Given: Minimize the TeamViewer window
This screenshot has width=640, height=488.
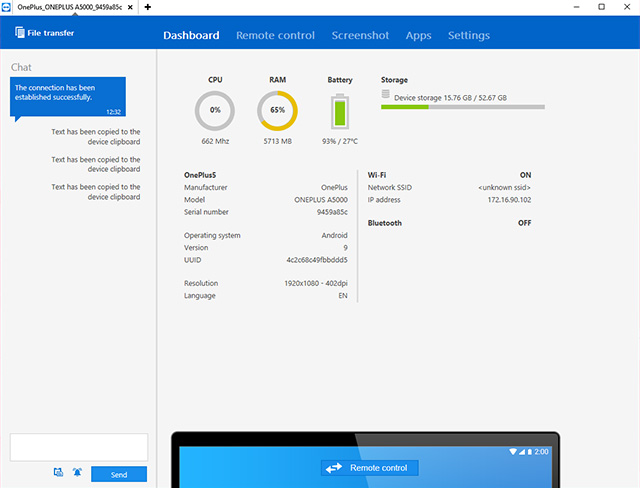Looking at the screenshot, I should coord(576,7).
